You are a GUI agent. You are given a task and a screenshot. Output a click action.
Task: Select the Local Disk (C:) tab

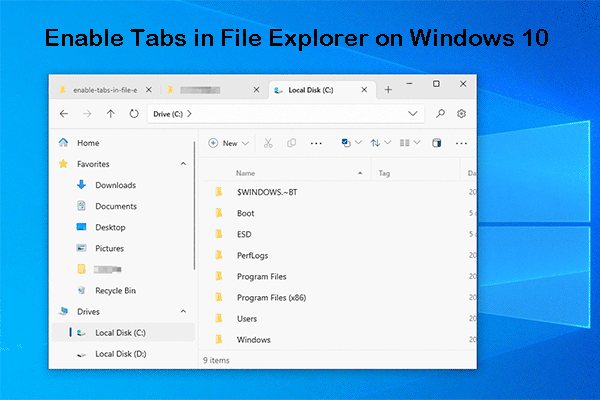311,90
